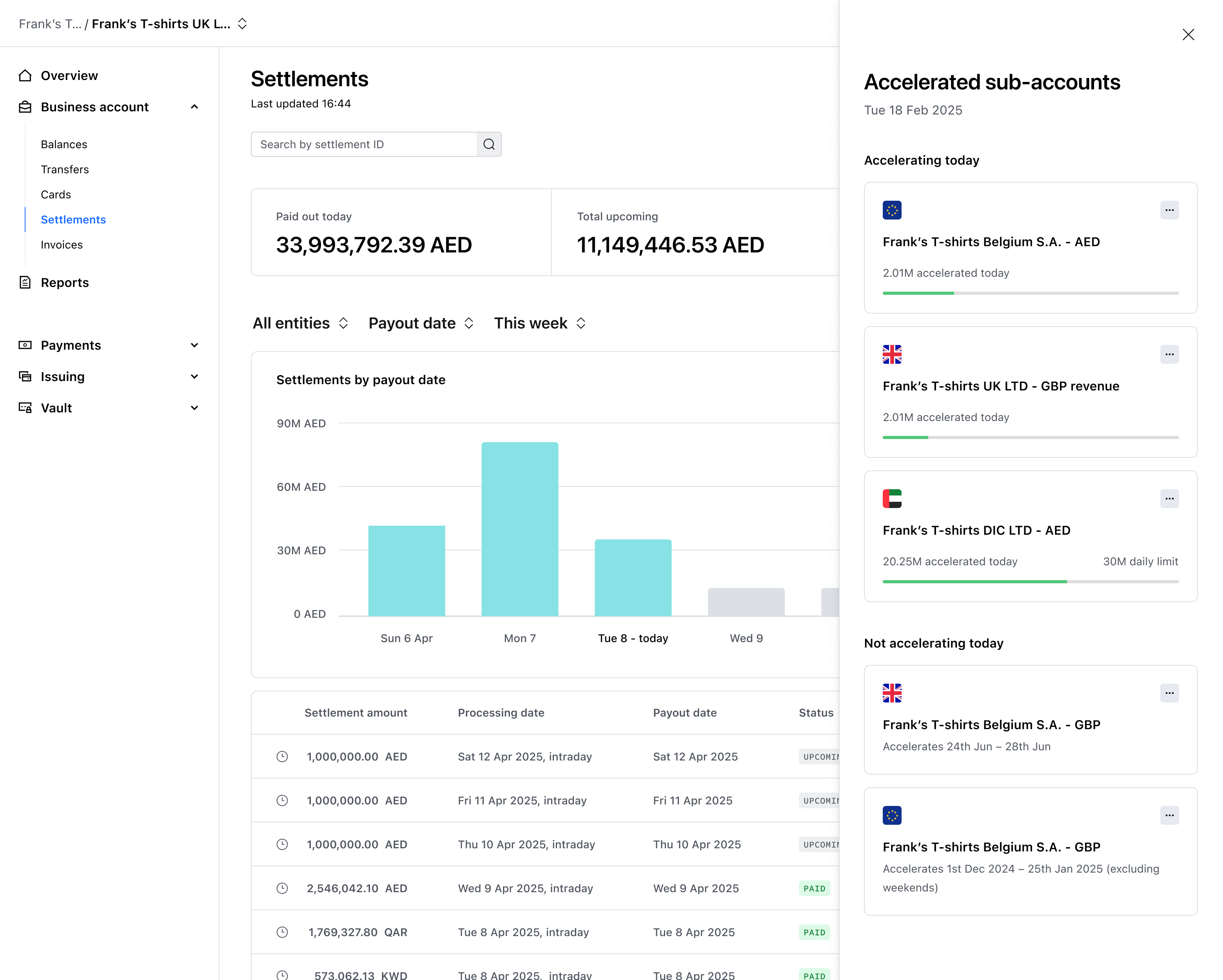Click clock icon for 1,769,327.80 QAR row
The width and height of the screenshot is (1223, 980).
[x=282, y=932]
